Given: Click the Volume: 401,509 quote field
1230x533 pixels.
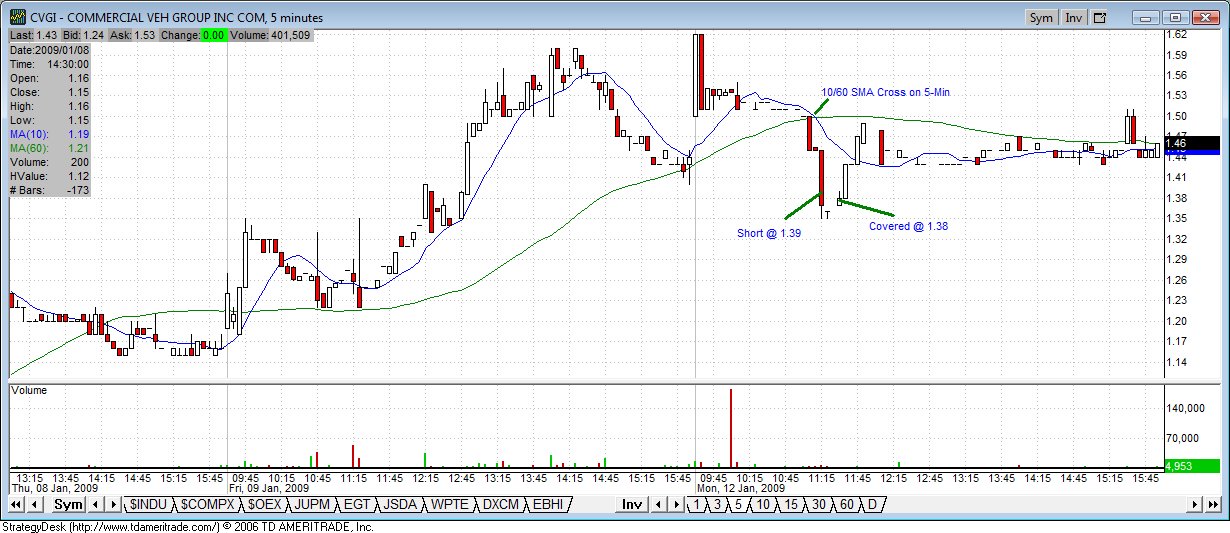Looking at the screenshot, I should pos(272,35).
